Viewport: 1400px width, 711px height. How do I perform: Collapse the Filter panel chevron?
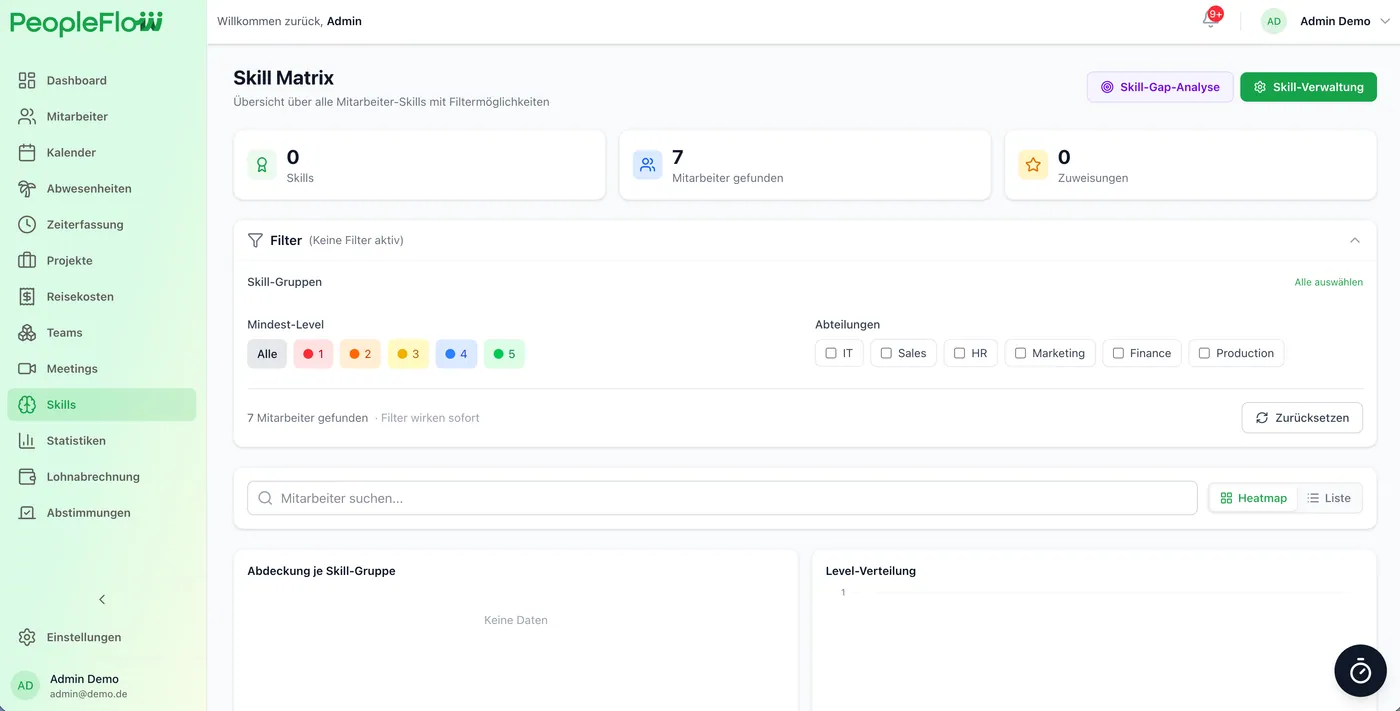point(1355,240)
